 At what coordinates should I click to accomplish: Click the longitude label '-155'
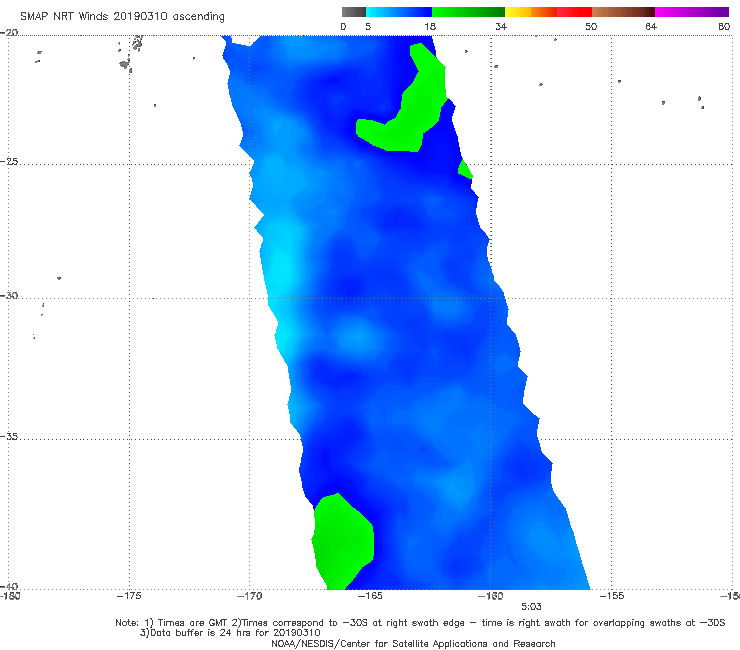coord(612,596)
